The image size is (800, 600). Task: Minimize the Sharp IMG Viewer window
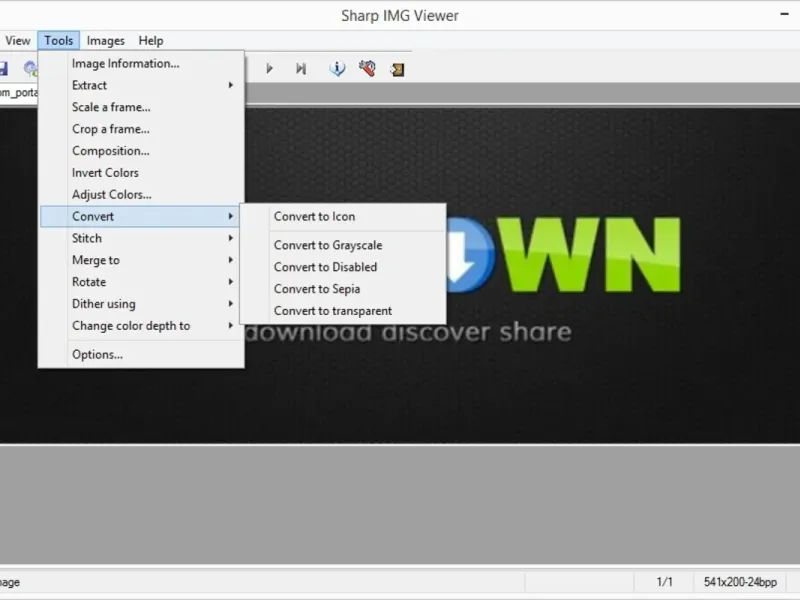point(785,14)
